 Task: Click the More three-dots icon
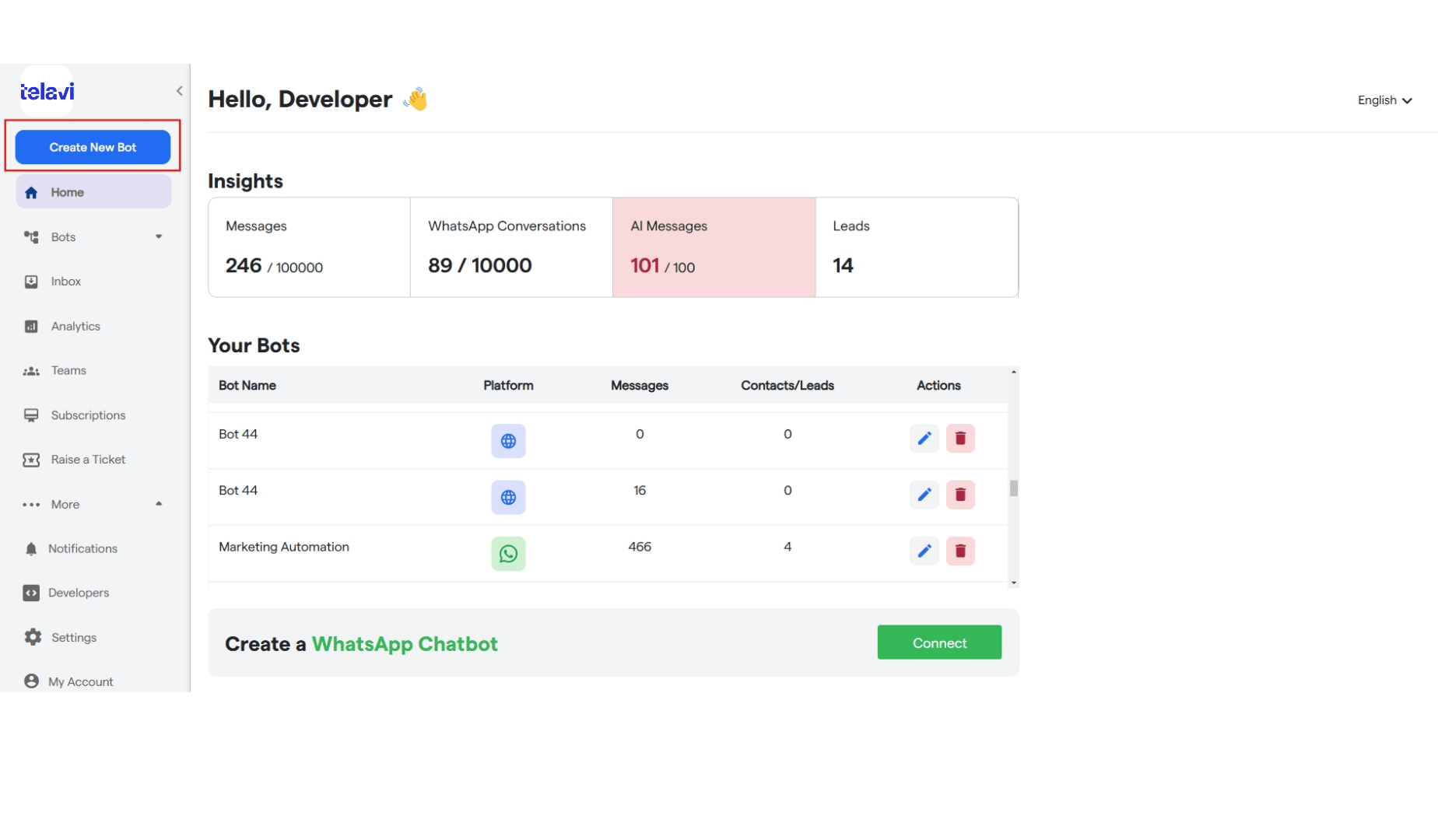(31, 505)
